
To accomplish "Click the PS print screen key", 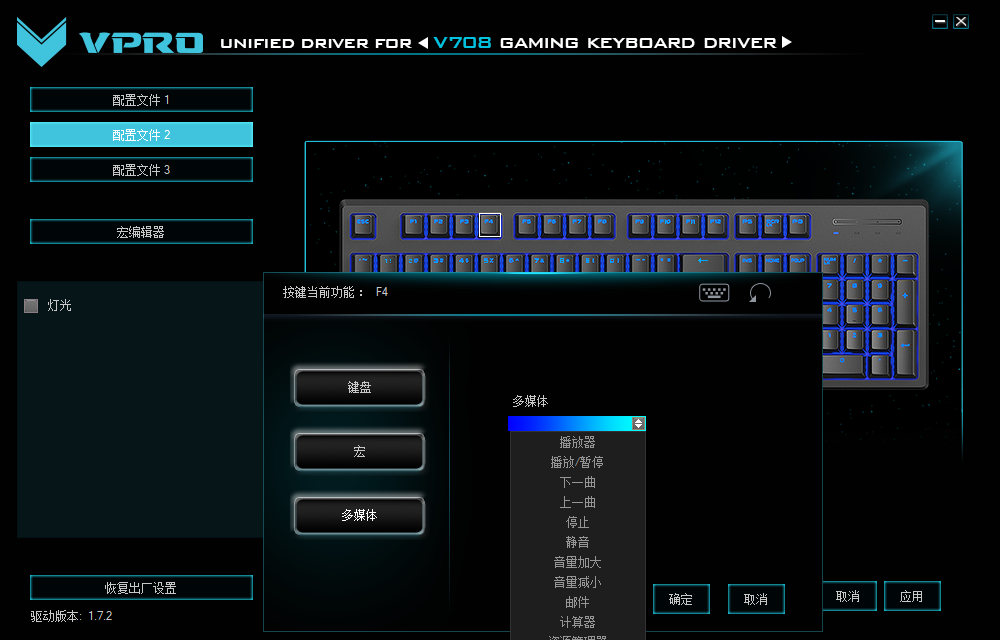I will click(x=747, y=225).
